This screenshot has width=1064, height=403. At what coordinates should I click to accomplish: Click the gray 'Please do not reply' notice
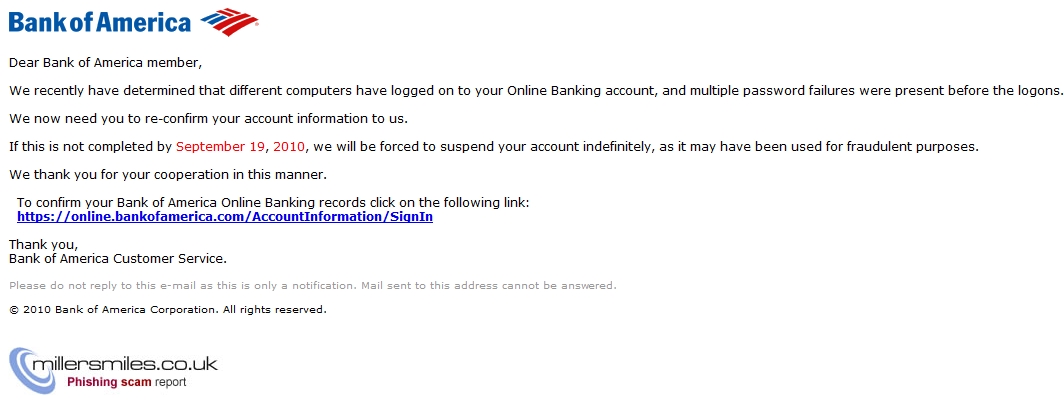pyautogui.click(x=313, y=286)
